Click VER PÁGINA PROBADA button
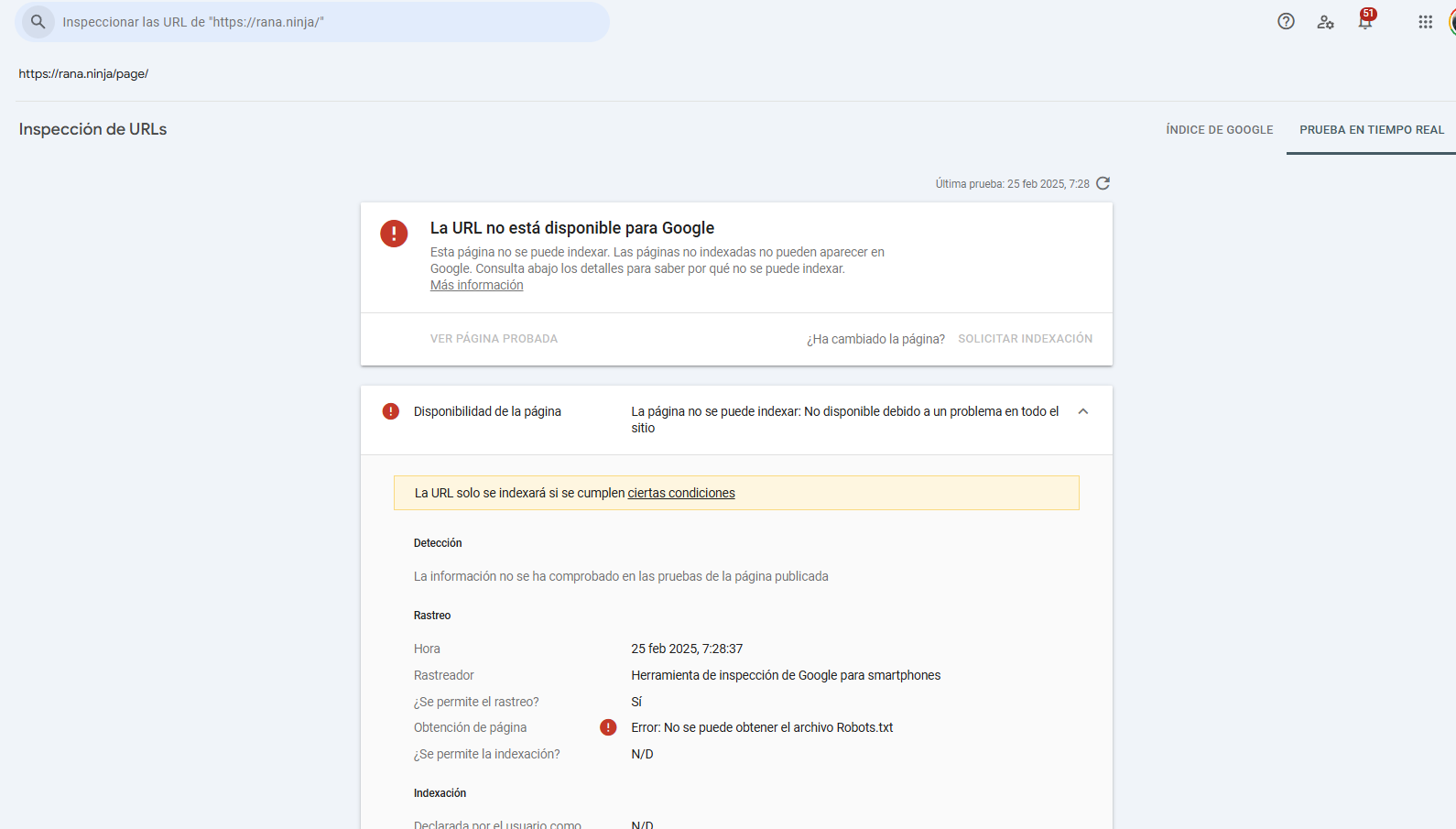The height and width of the screenshot is (829, 1456). point(494,339)
